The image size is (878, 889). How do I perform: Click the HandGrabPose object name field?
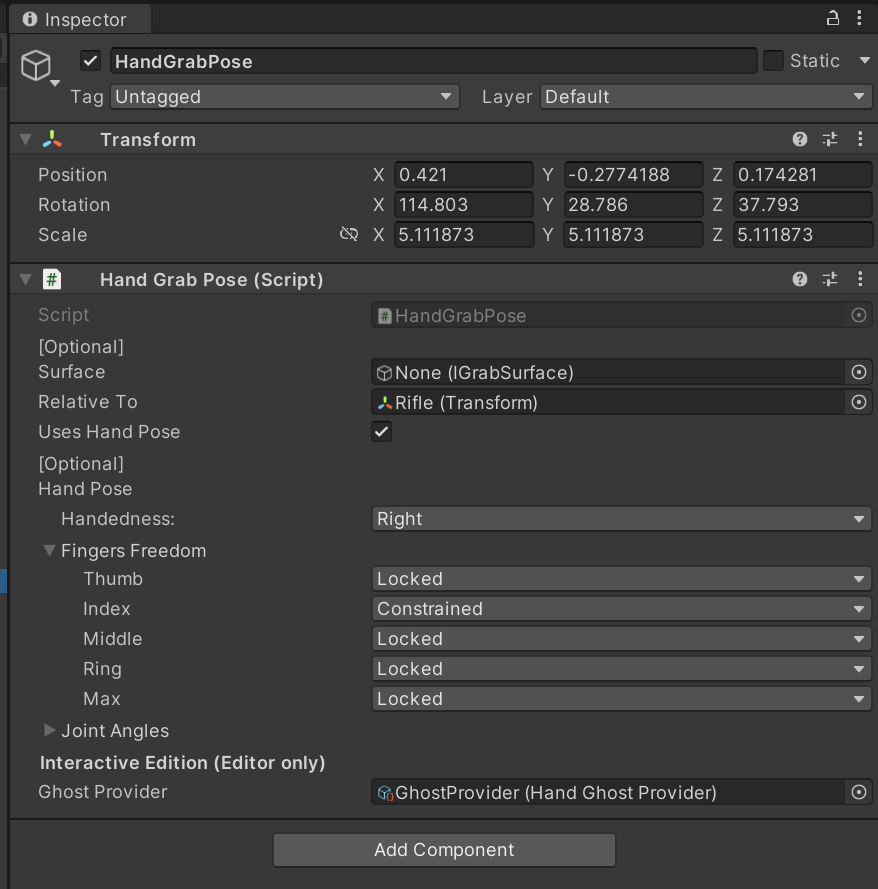tap(434, 61)
